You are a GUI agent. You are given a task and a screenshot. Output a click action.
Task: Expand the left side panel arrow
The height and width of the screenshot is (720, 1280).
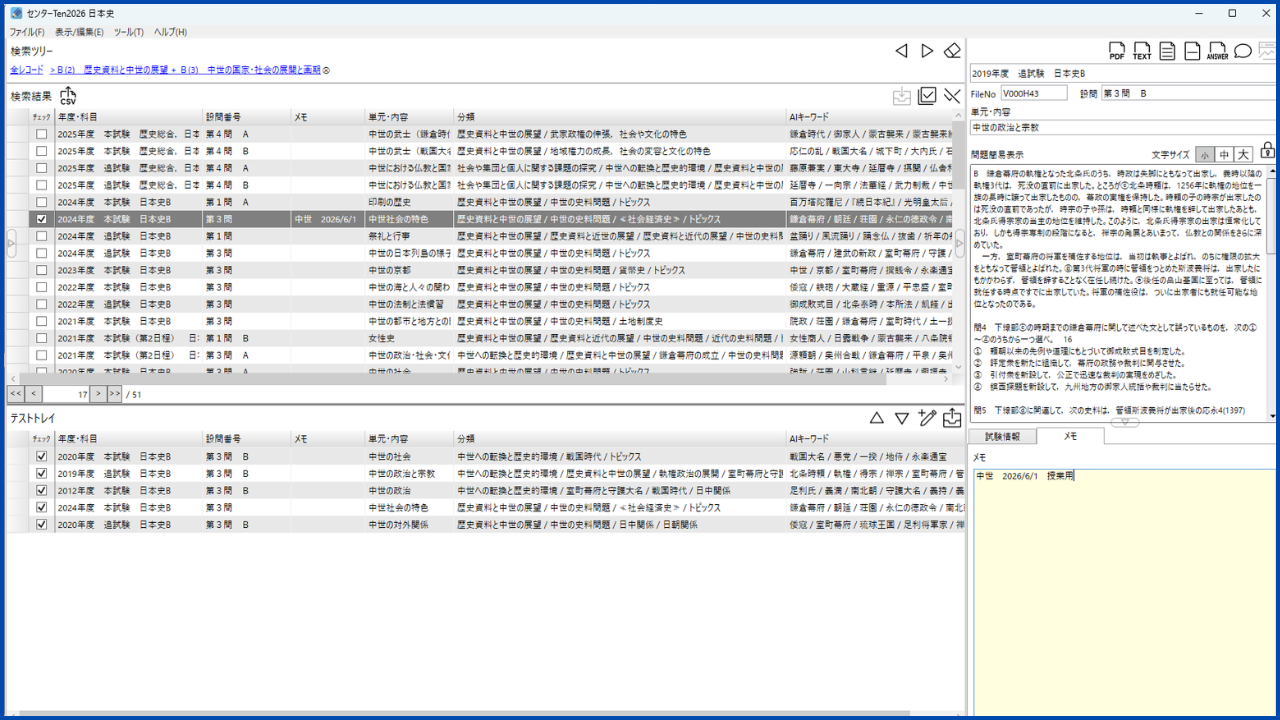(11, 244)
